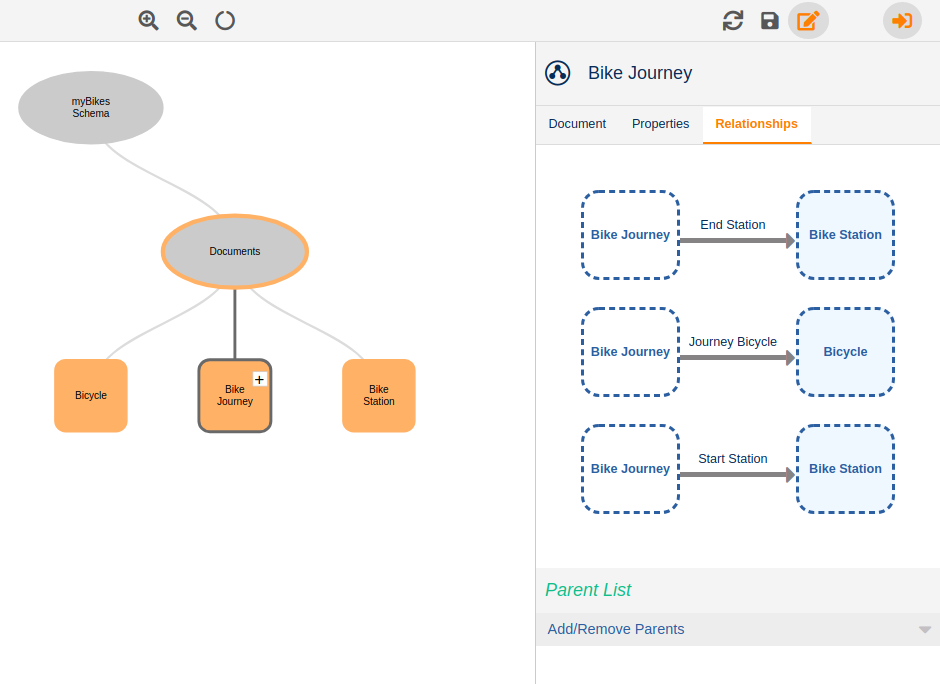Open the Properties tab

point(660,124)
